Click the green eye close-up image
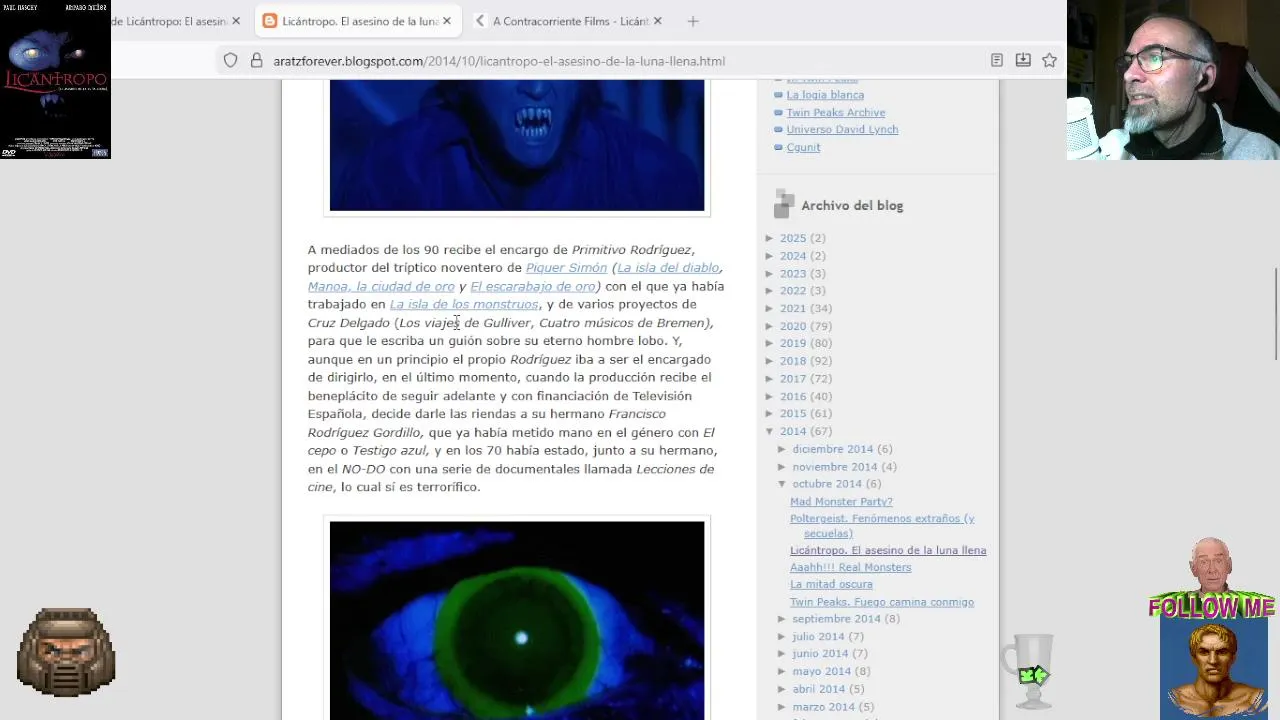The image size is (1280, 720). pos(517,620)
